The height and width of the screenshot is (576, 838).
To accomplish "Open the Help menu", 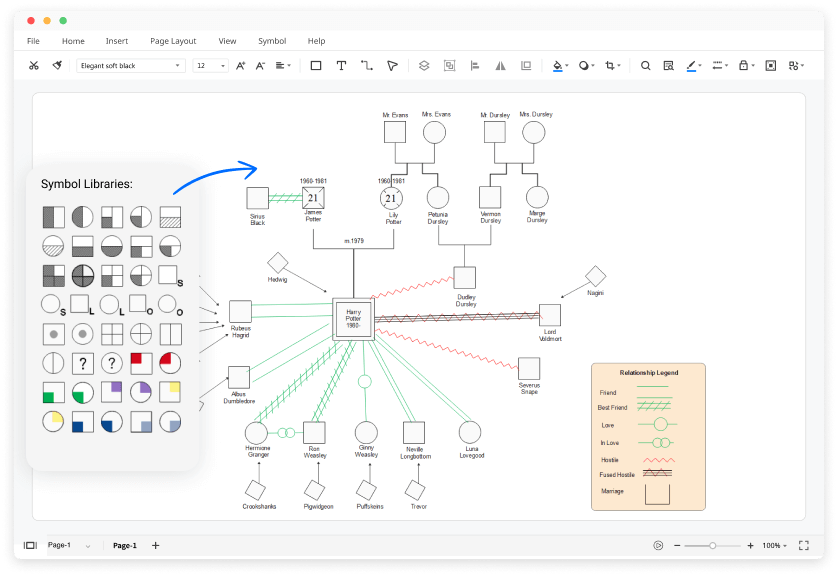I will [316, 41].
